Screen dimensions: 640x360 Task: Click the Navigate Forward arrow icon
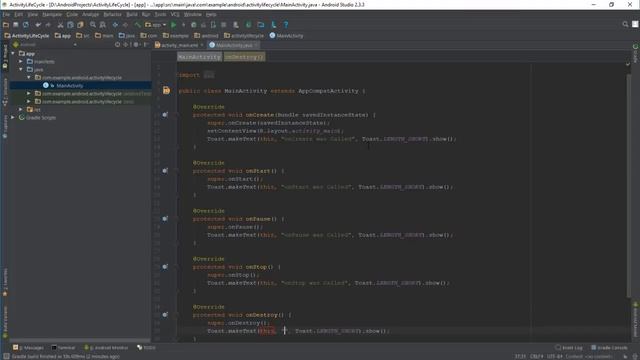[125, 25]
